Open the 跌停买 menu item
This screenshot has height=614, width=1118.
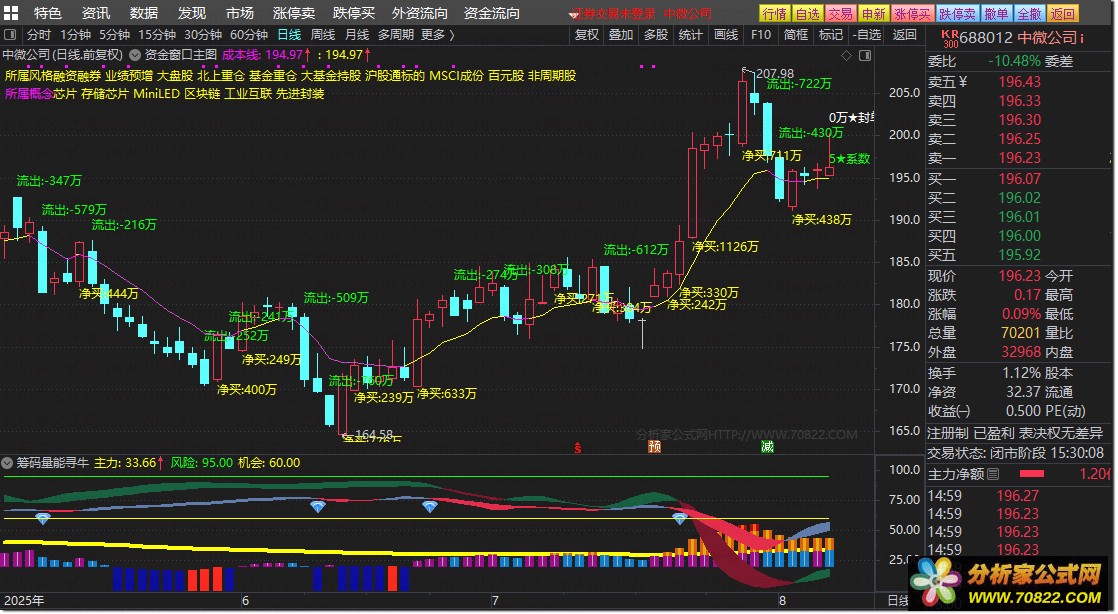pos(354,13)
